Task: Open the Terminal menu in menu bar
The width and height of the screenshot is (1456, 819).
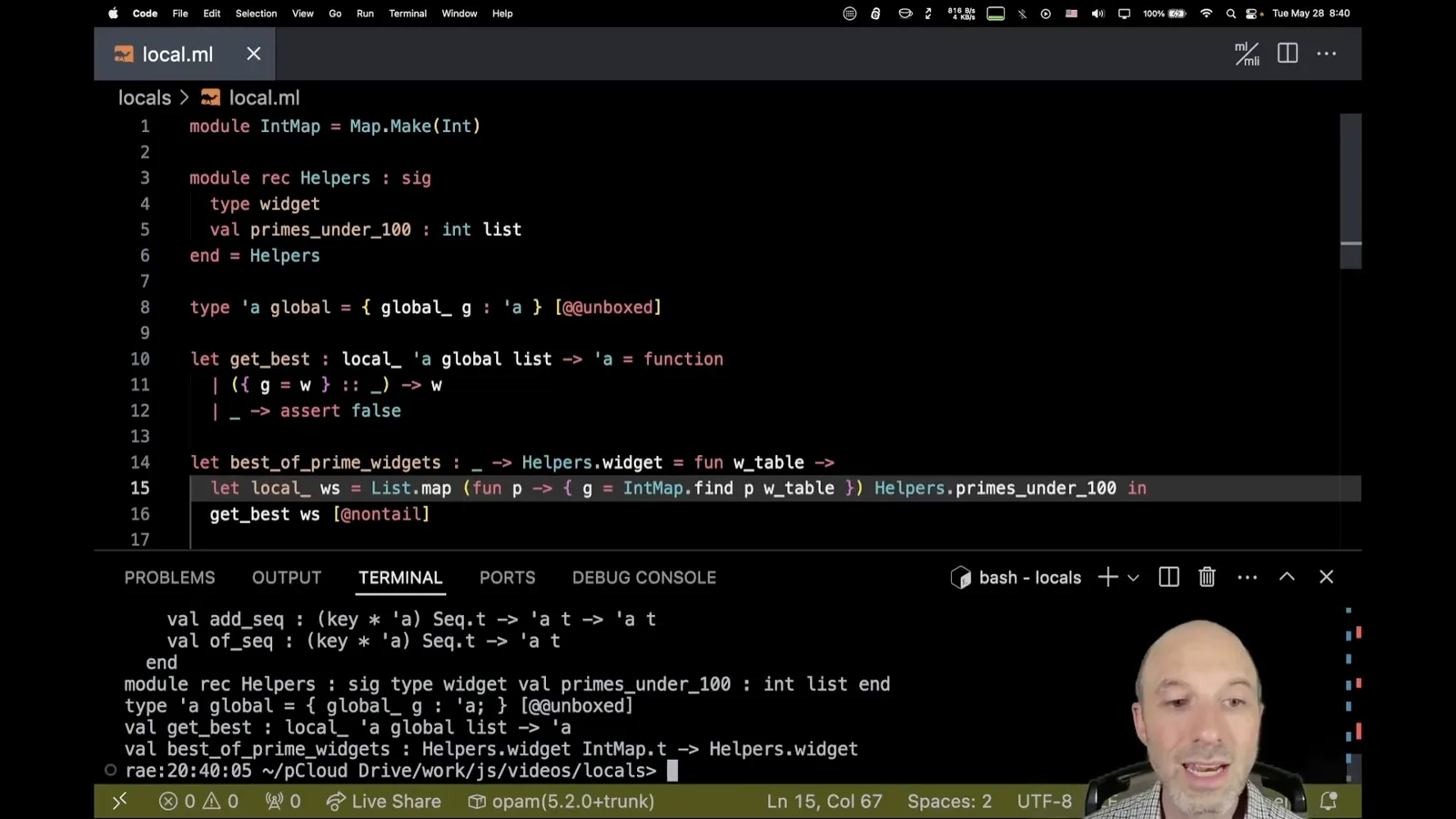Action: [408, 14]
